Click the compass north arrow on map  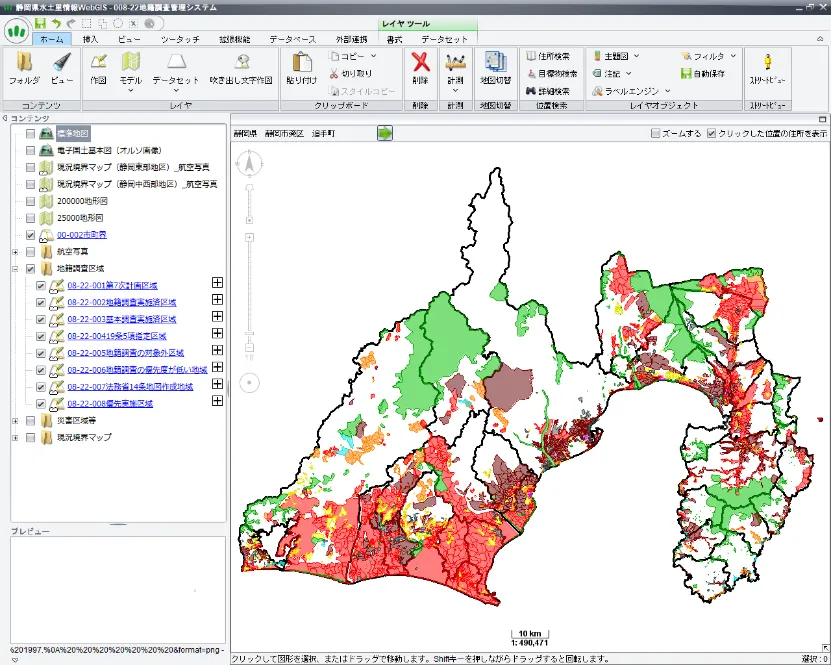click(249, 163)
